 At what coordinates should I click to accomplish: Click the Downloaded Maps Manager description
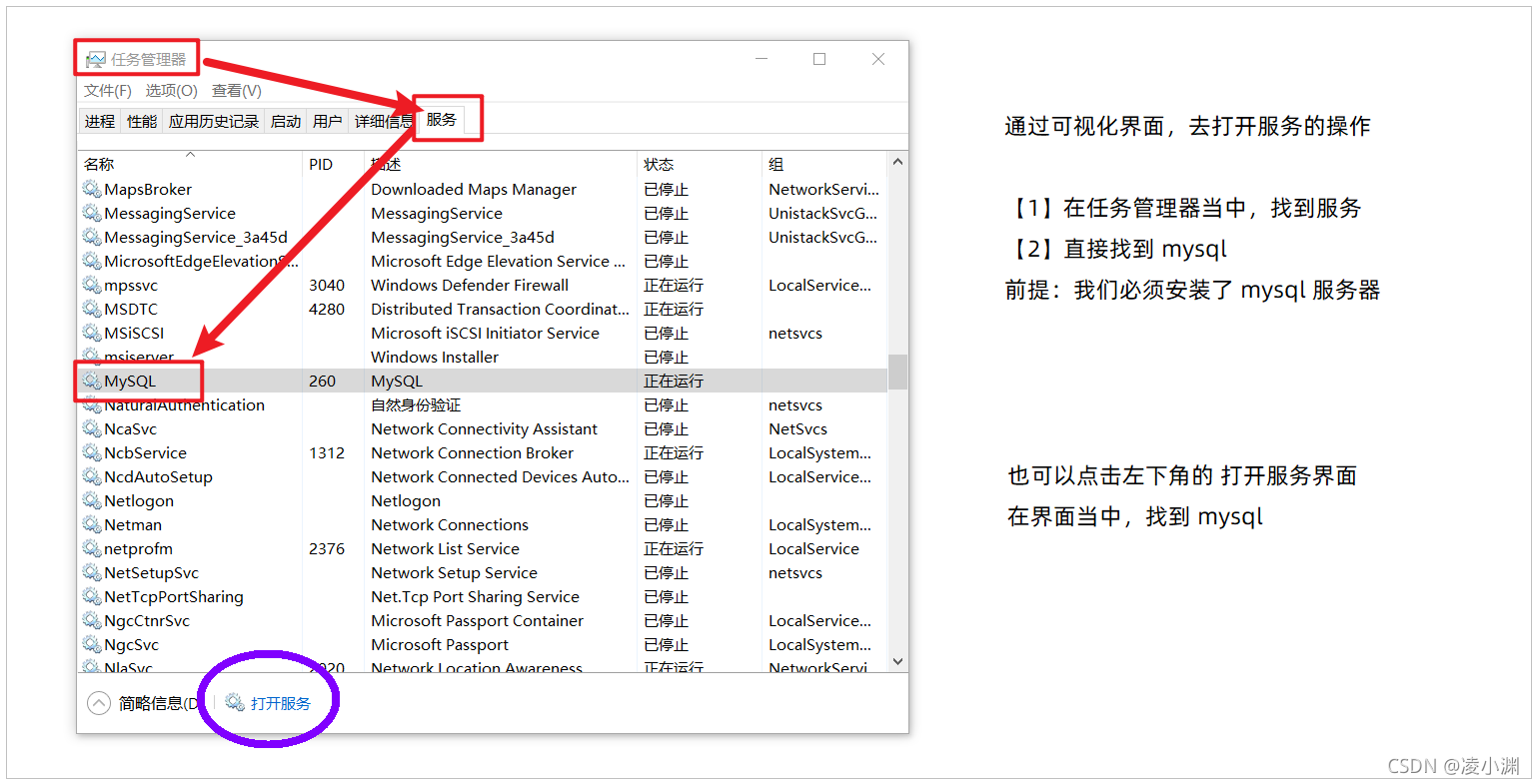coord(474,189)
